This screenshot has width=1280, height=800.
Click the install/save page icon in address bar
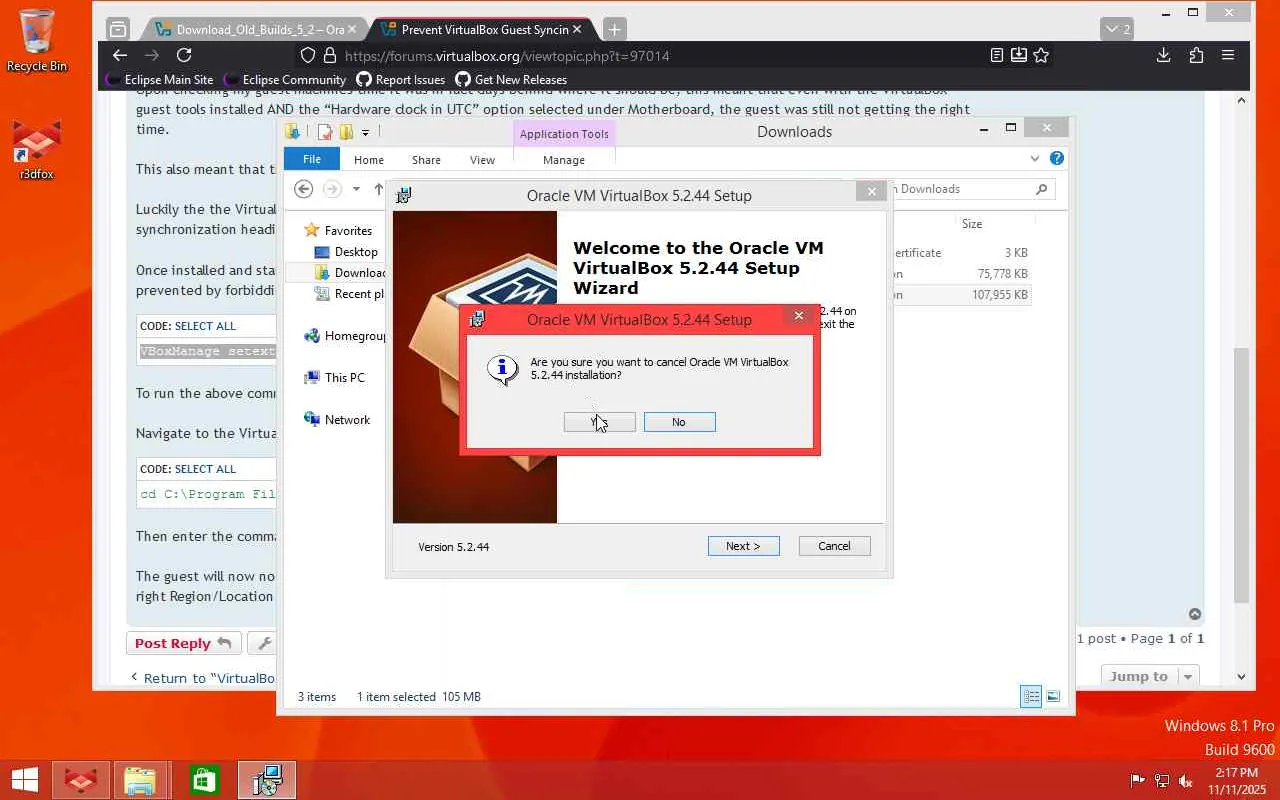(1019, 56)
